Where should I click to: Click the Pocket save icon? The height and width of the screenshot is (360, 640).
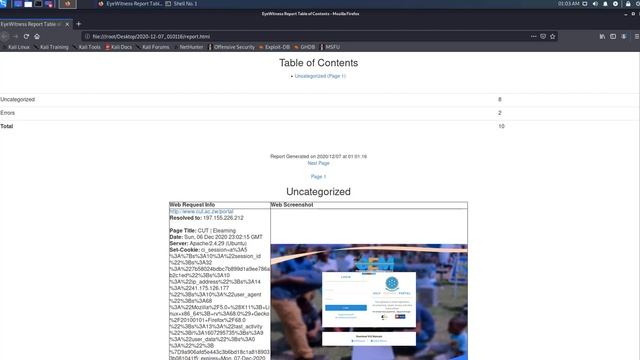click(543, 36)
